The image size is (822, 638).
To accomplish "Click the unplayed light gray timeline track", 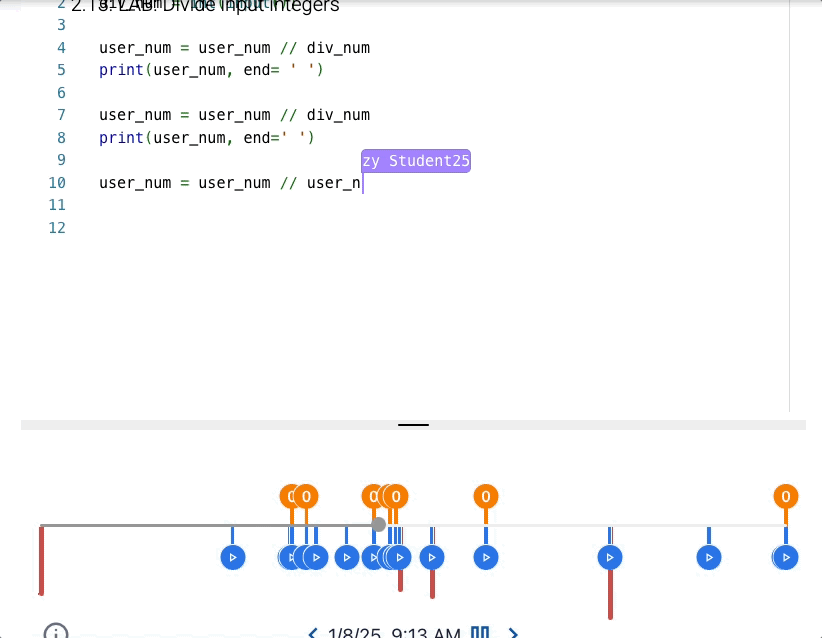I will point(587,525).
